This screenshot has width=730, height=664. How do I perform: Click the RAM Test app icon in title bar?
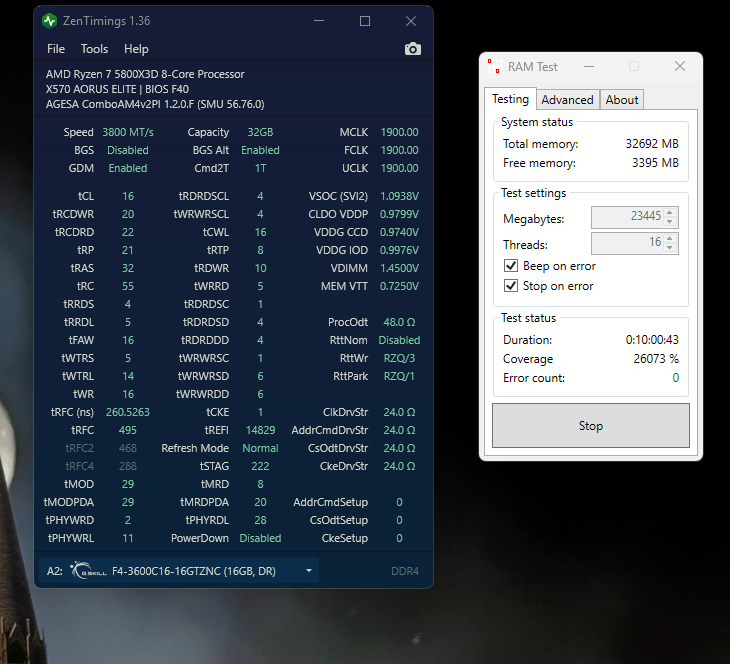tap(494, 67)
